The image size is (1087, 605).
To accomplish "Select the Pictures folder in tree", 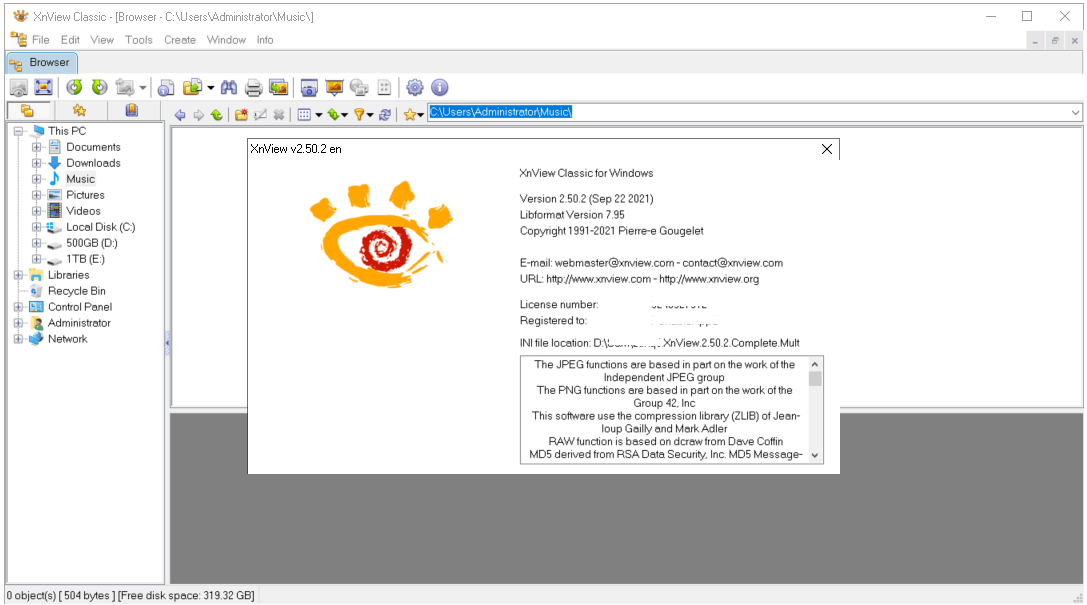I will 85,195.
